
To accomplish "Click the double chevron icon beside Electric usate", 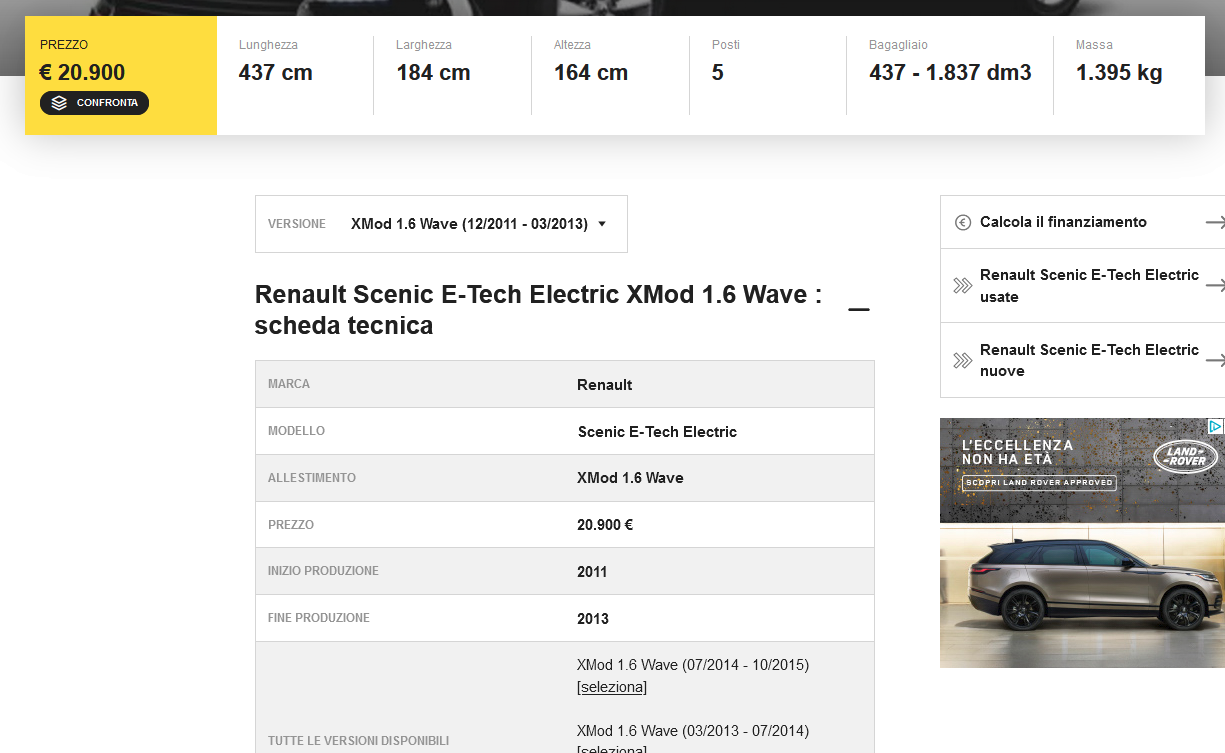I will [963, 286].
